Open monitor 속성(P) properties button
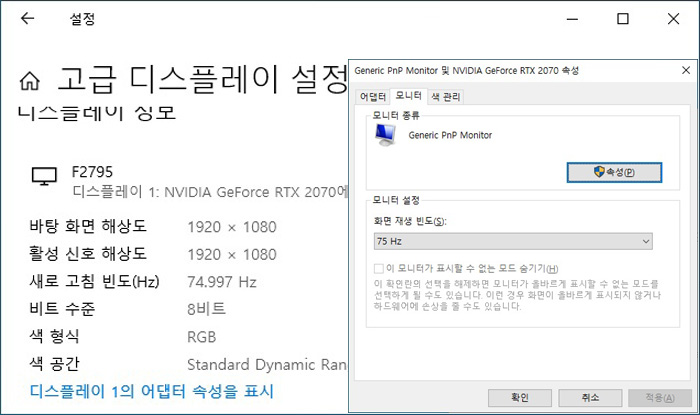The image size is (700, 415). (614, 172)
